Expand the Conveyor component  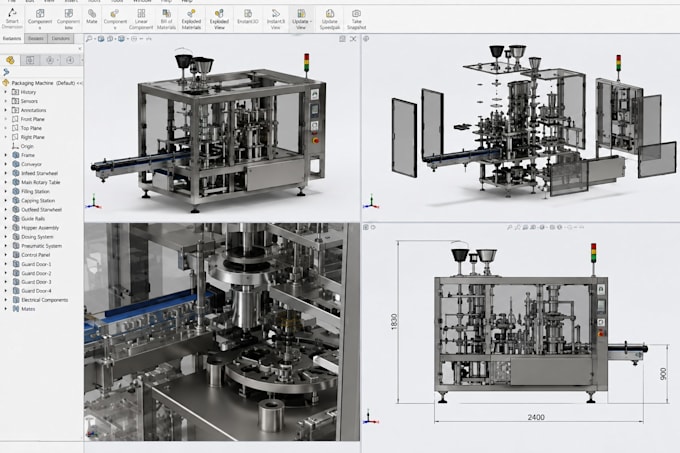pyautogui.click(x=6, y=164)
